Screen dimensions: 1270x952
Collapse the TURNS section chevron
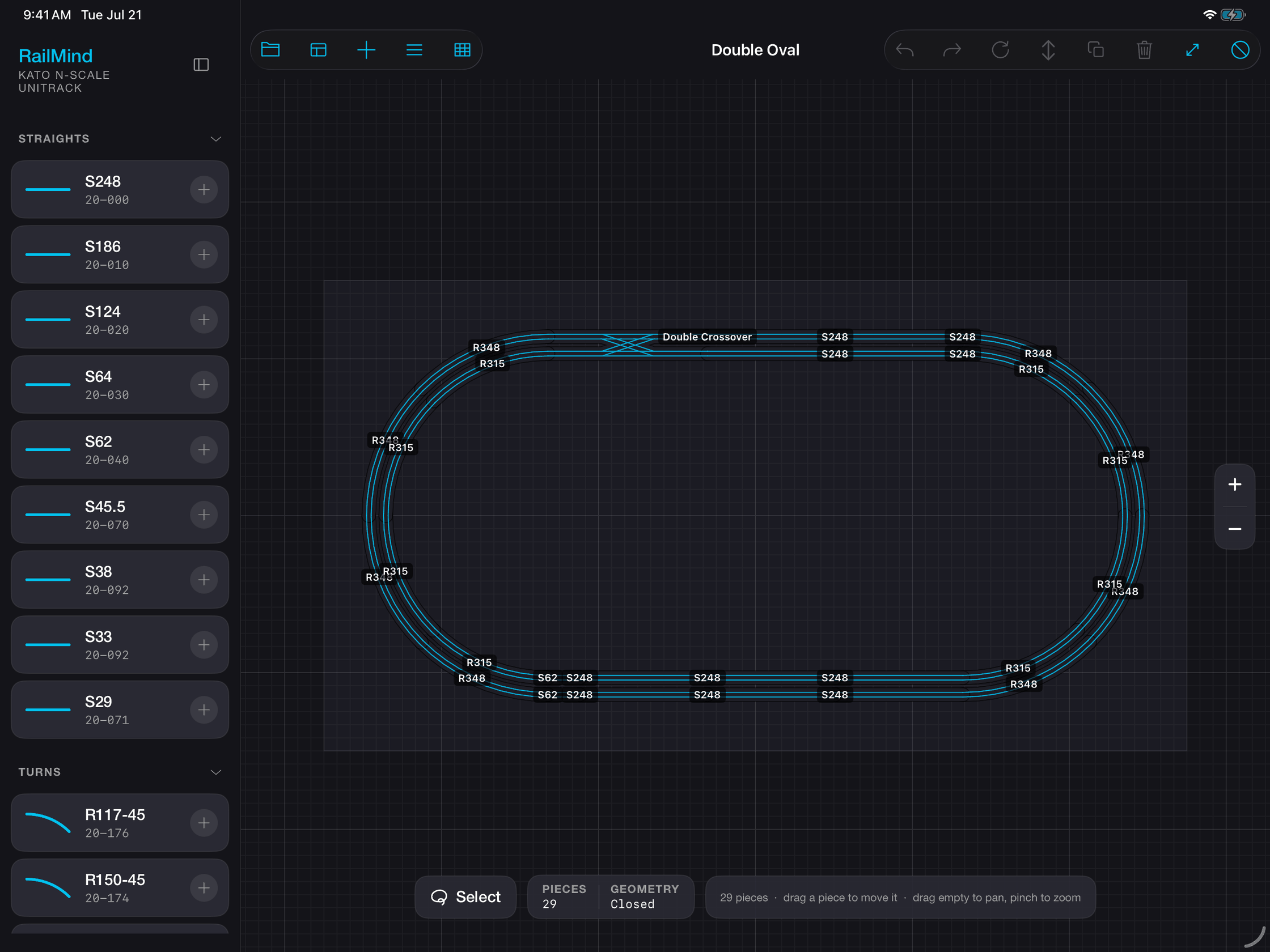coord(216,772)
